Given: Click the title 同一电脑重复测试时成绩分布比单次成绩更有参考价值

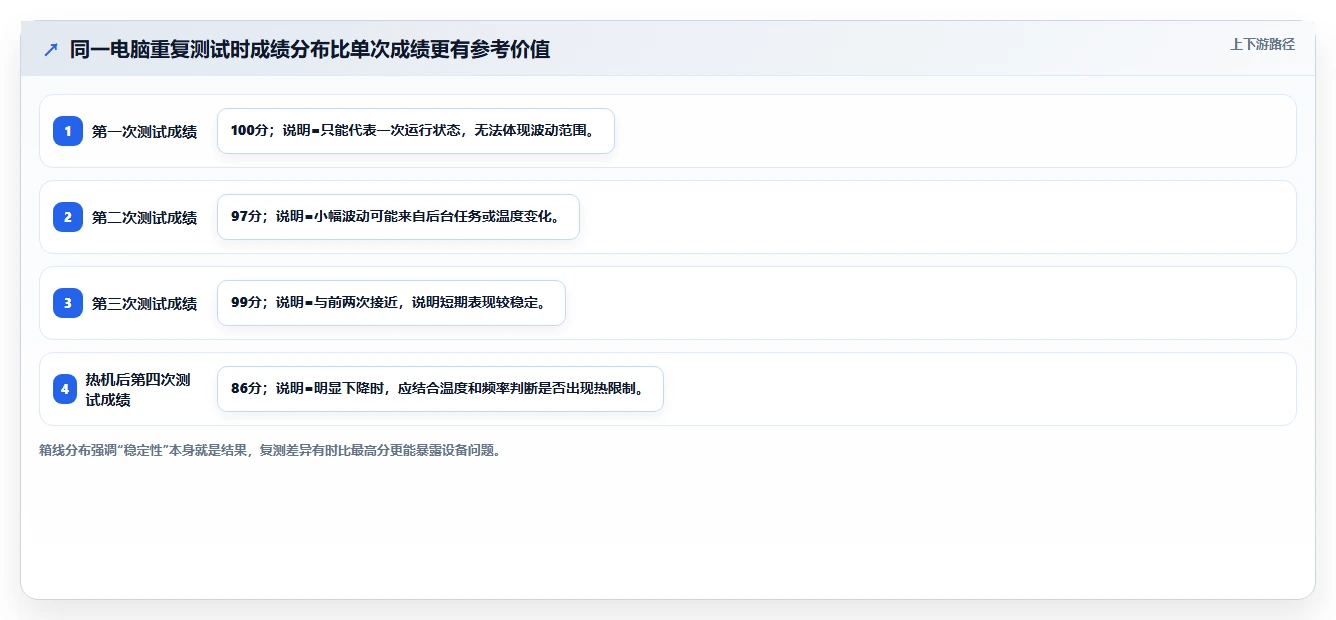Looking at the screenshot, I should click(310, 49).
